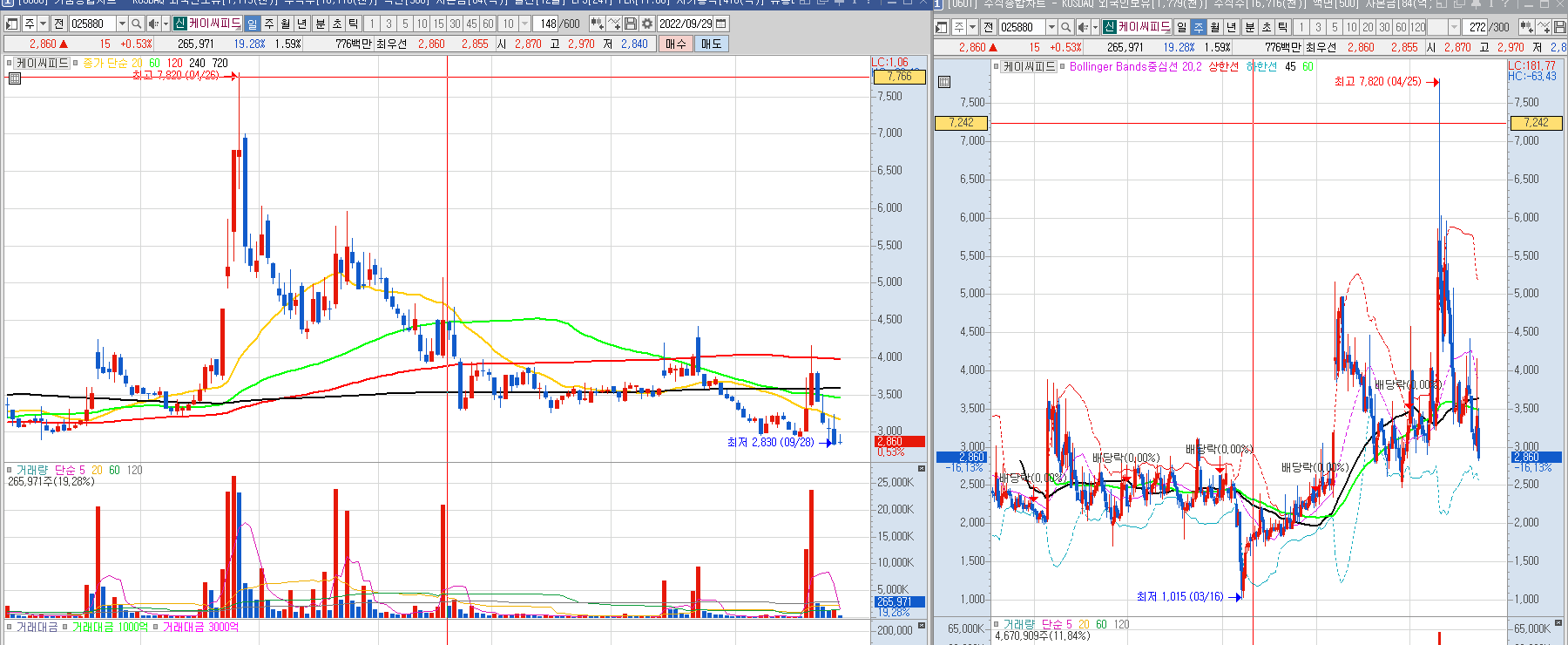The height and width of the screenshot is (645, 1568).
Task: Select the 30 interval preset on left chart
Action: (x=455, y=24)
